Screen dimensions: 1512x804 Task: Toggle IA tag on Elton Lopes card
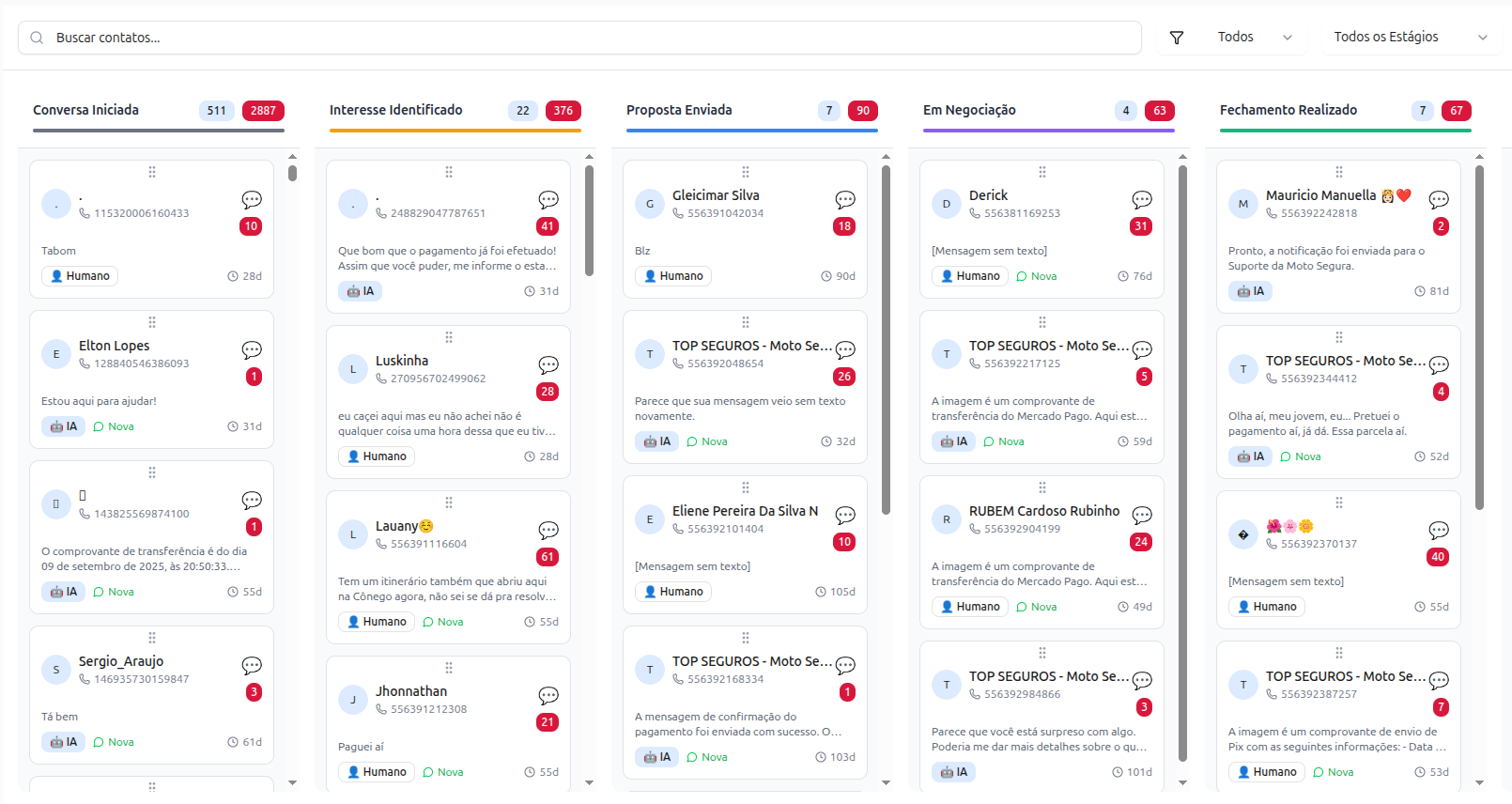pos(64,426)
